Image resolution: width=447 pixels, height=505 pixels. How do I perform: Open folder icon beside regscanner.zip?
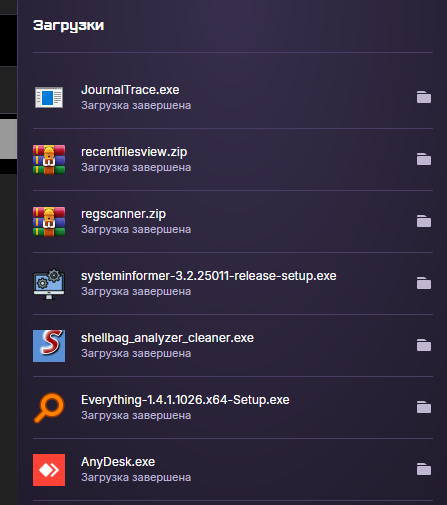(x=424, y=221)
